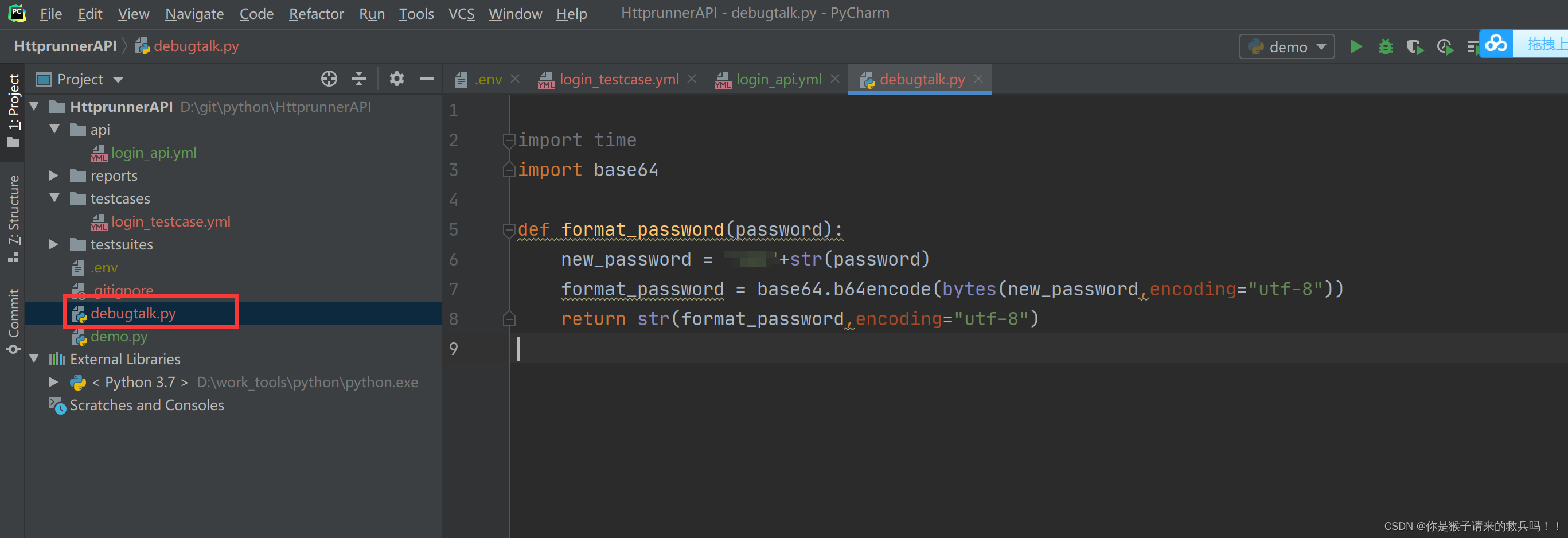Run demo with coverage
The width and height of the screenshot is (1568, 538).
[1415, 46]
